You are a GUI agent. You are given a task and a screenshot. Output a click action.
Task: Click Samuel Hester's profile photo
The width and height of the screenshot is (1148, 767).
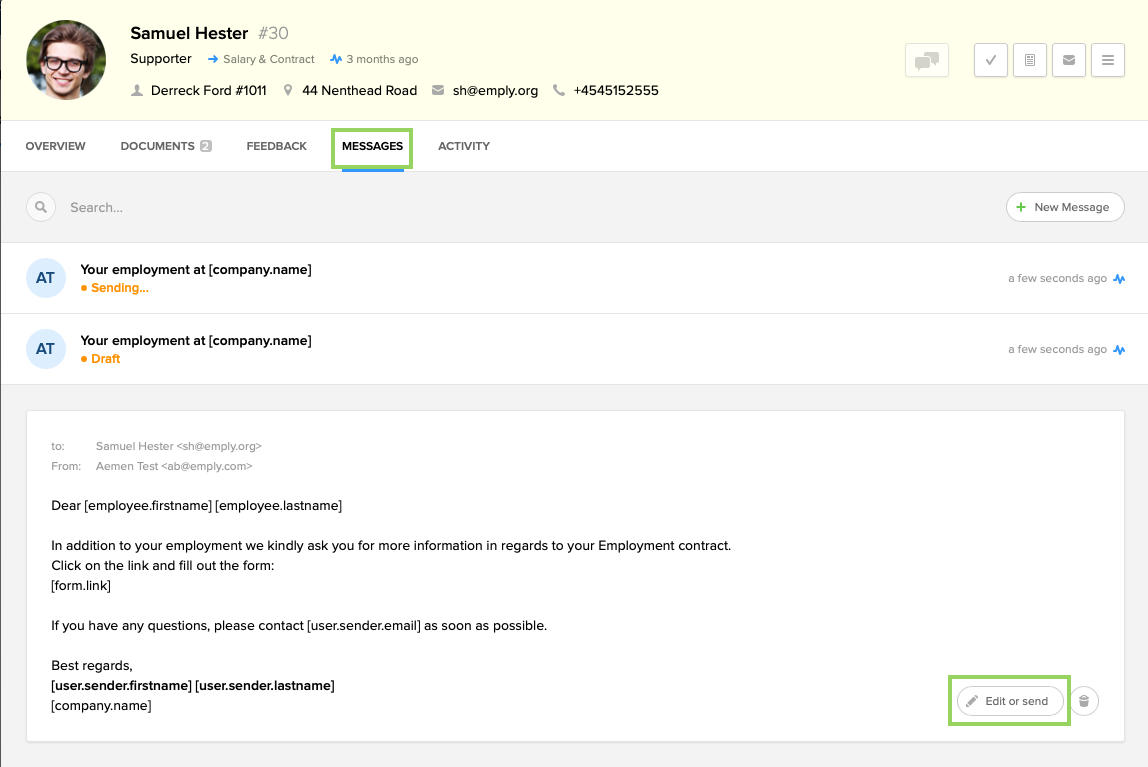(66, 60)
